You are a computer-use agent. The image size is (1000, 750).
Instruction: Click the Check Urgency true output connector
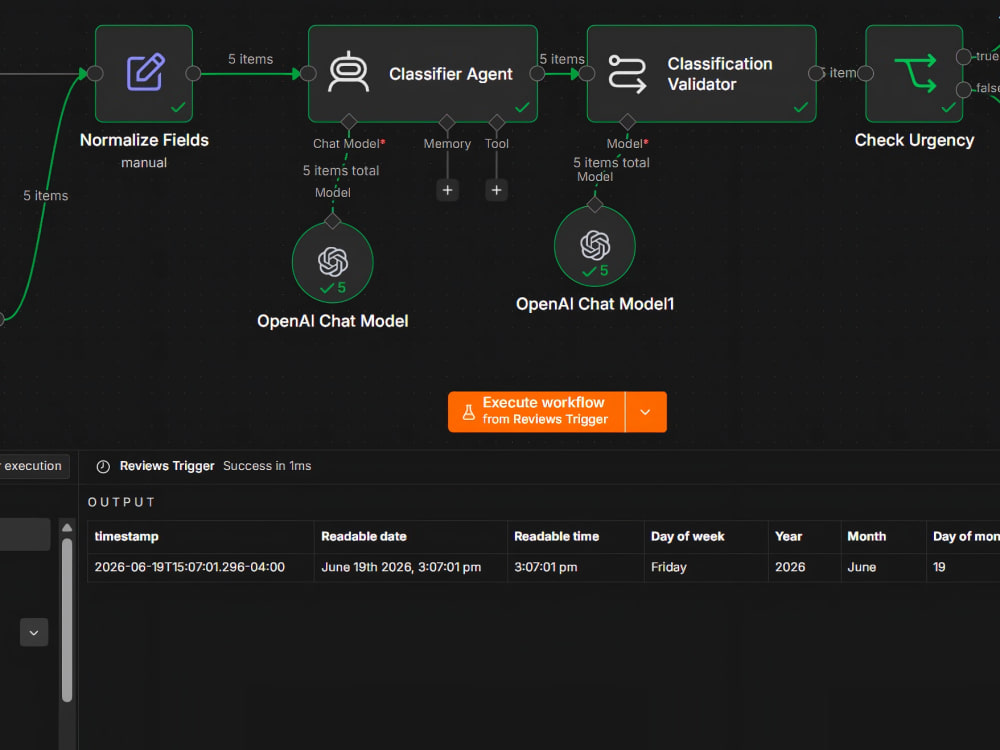click(964, 57)
